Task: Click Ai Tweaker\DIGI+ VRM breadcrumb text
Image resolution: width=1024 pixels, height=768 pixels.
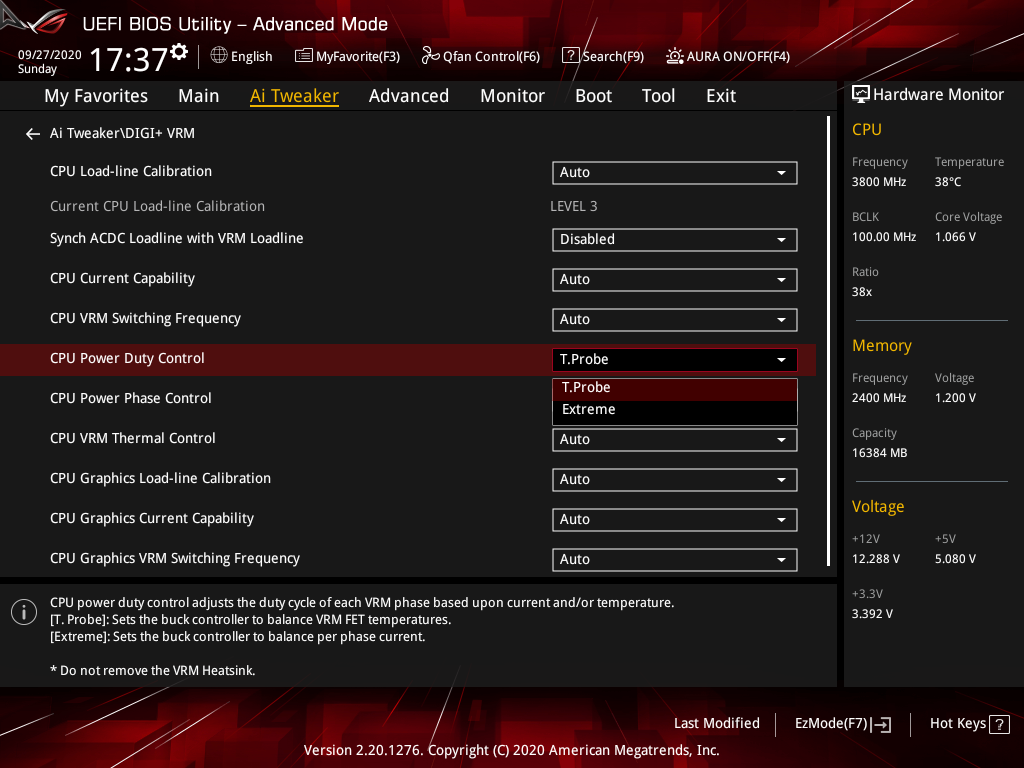Action: coord(122,133)
